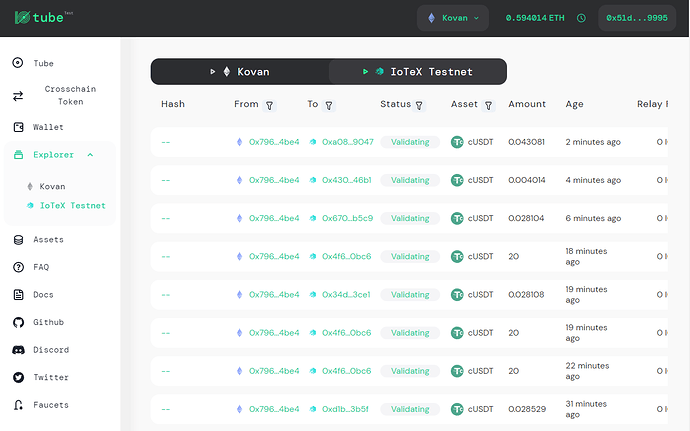Click the Faucets tap icon

point(18,405)
